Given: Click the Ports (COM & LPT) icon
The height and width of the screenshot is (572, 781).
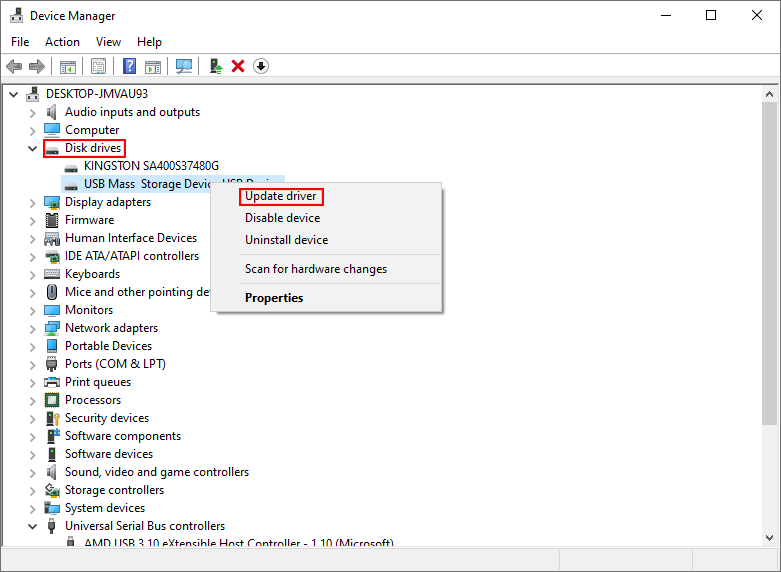Looking at the screenshot, I should click(x=52, y=364).
